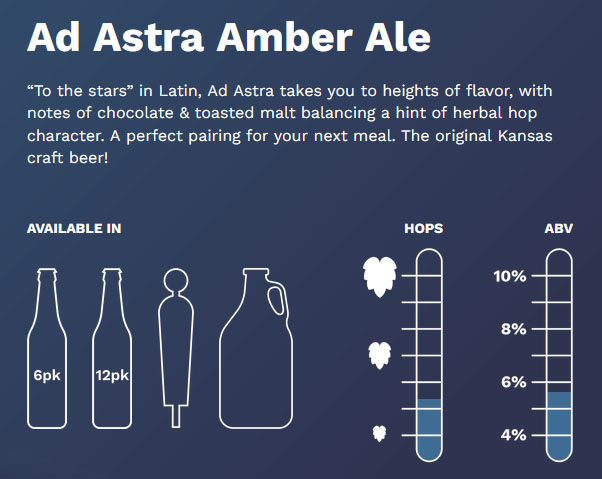Click the beer description paragraph
This screenshot has height=479, width=602.
290,124
